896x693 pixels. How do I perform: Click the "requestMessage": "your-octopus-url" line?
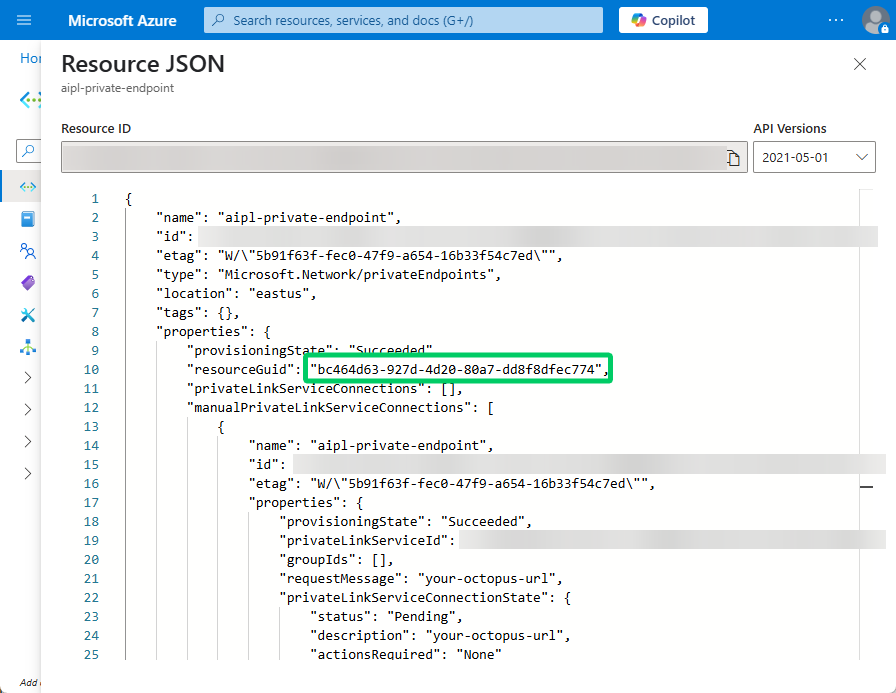click(421, 579)
